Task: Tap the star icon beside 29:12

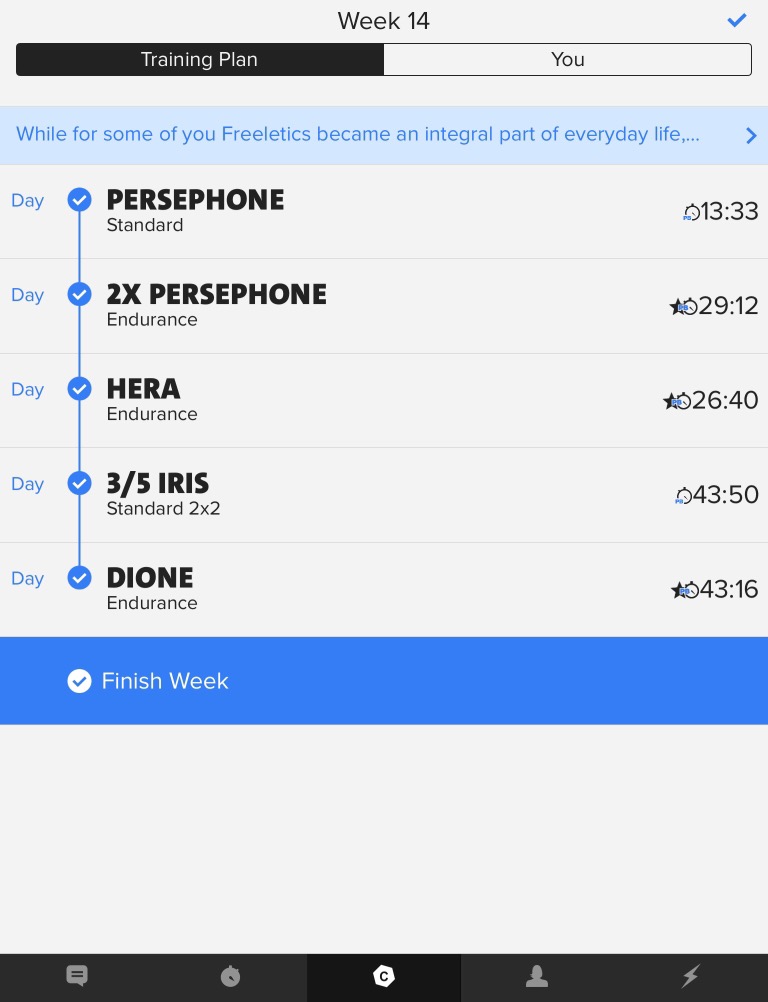Action: [x=677, y=306]
